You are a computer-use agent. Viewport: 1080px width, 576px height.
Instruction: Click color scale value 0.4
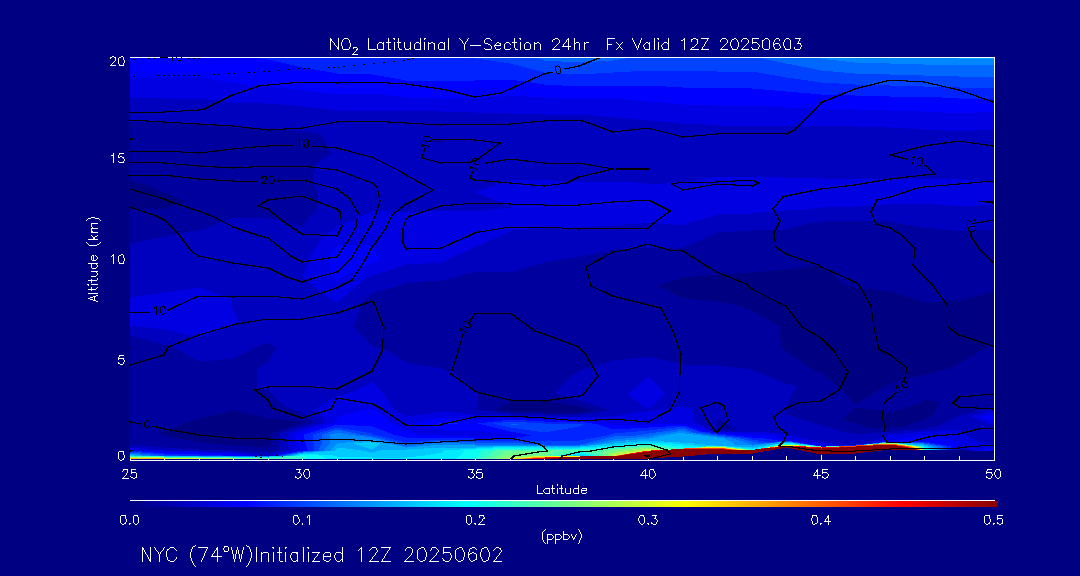pos(821,521)
